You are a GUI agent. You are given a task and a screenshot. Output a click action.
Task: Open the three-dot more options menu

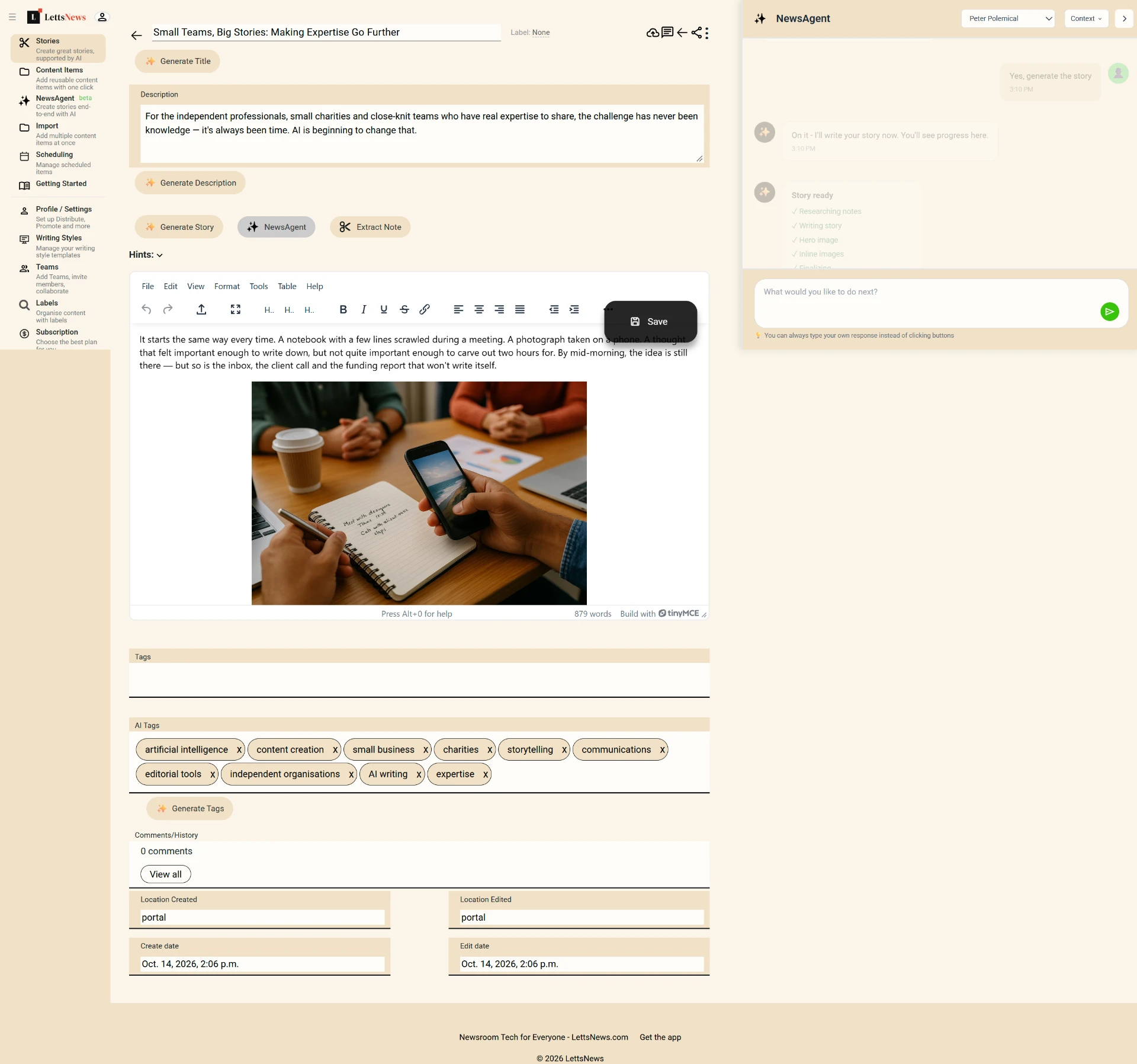click(706, 33)
